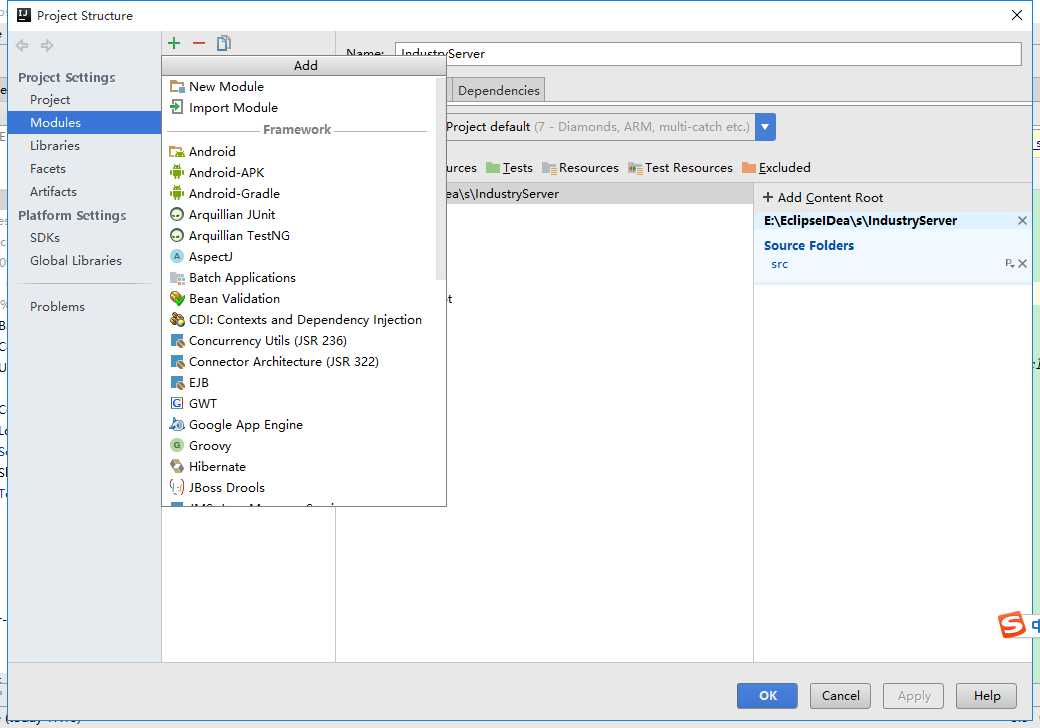
Task: Click the GWT icon
Action: [177, 404]
